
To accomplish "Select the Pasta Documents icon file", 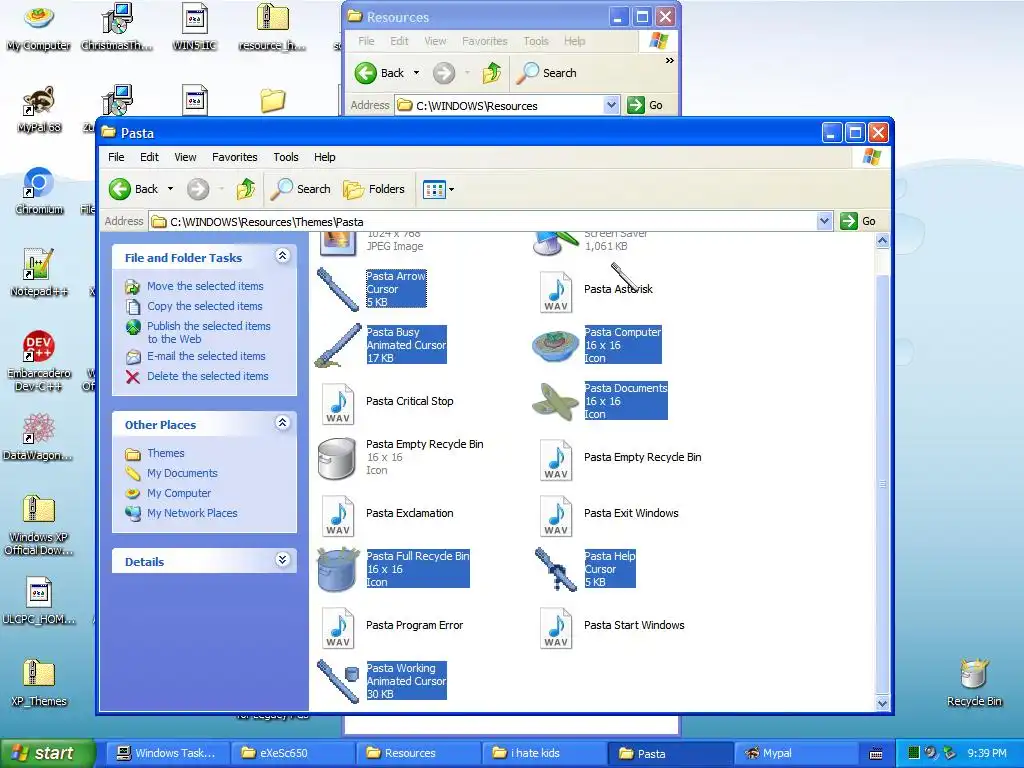I will (x=556, y=401).
